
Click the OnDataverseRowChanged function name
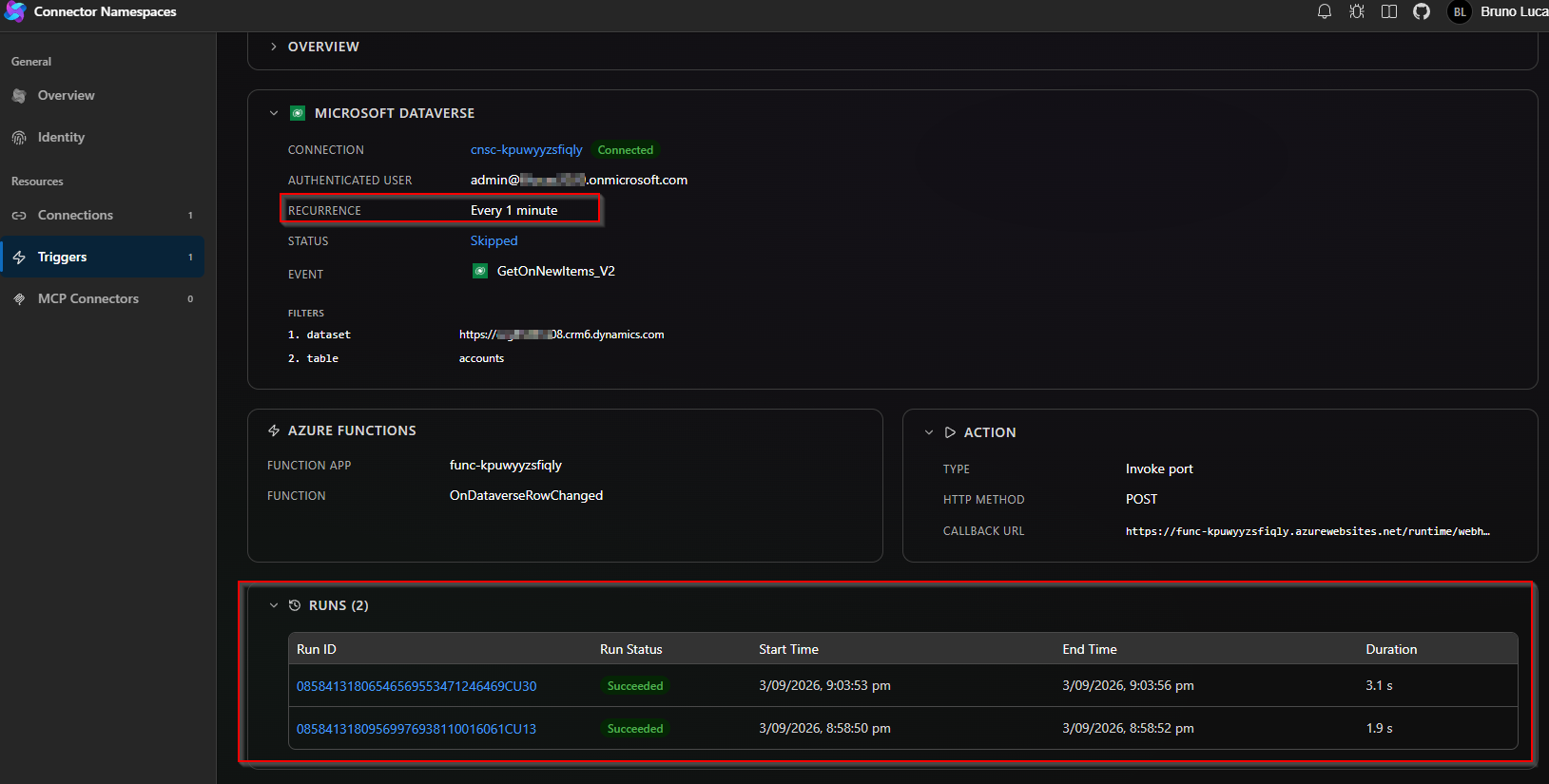[526, 496]
